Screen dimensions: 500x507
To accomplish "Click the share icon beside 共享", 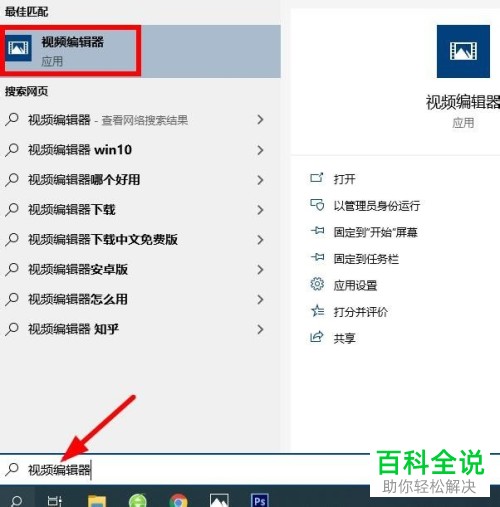I will point(317,337).
